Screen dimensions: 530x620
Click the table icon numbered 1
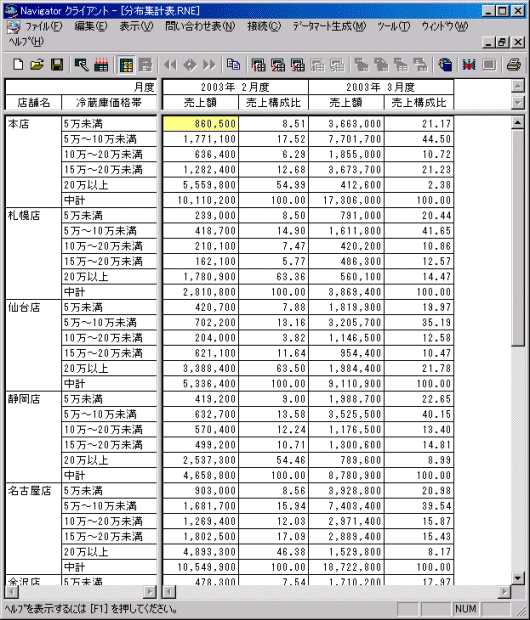tap(259, 65)
